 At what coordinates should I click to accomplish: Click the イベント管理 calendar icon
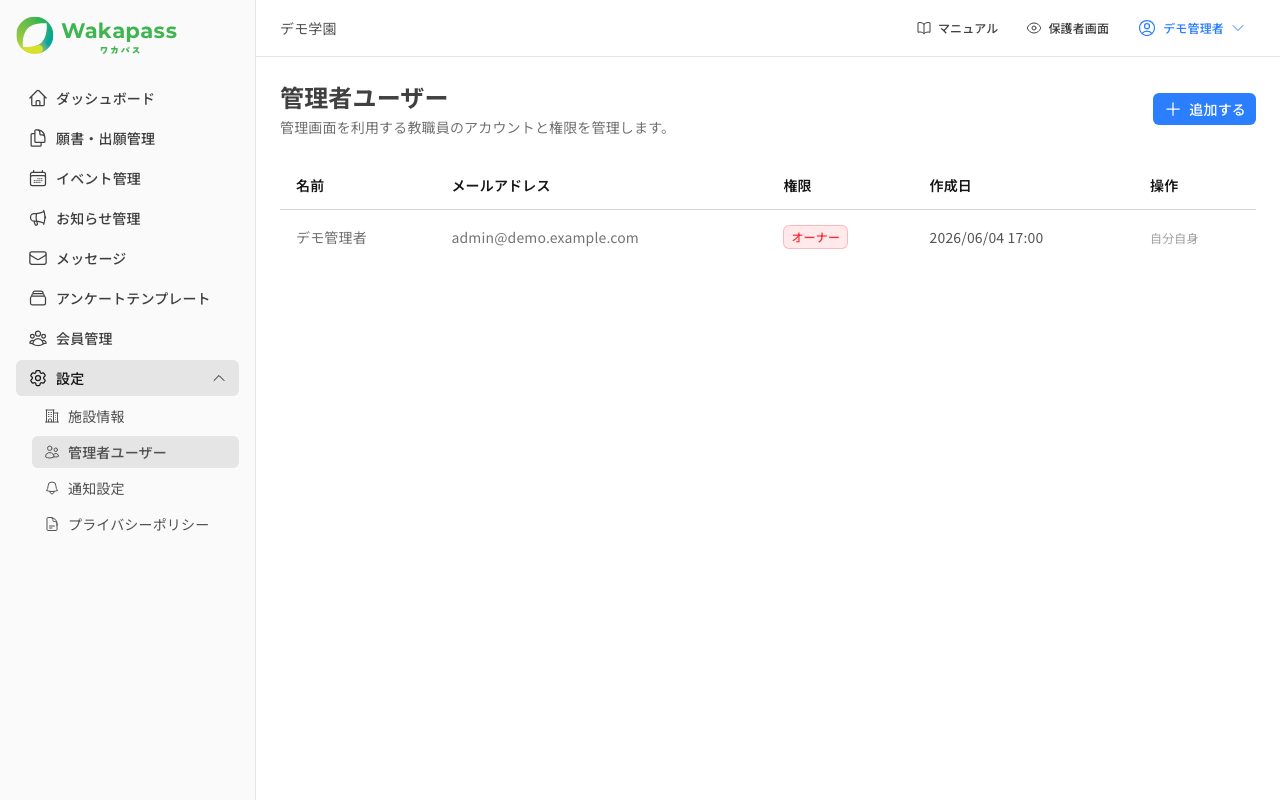(x=38, y=178)
